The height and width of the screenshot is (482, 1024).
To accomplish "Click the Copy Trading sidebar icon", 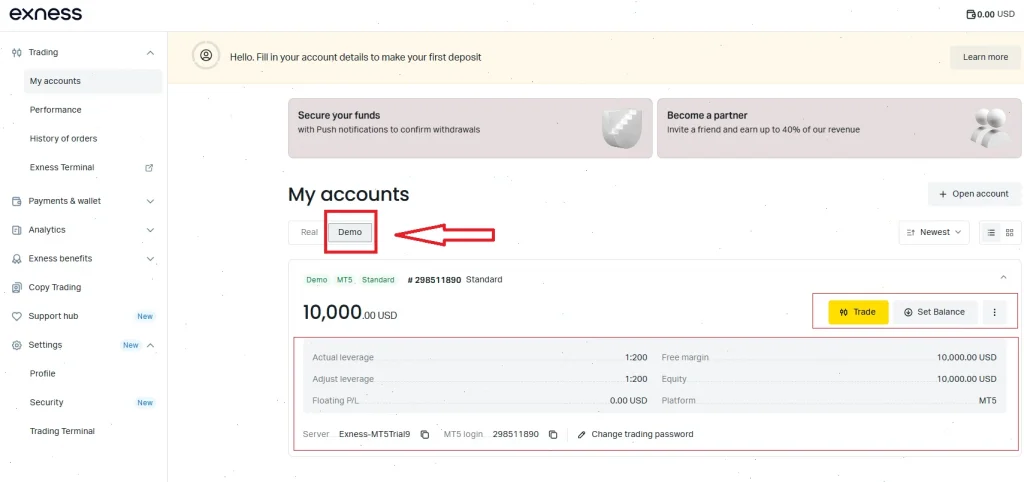I will pos(17,287).
